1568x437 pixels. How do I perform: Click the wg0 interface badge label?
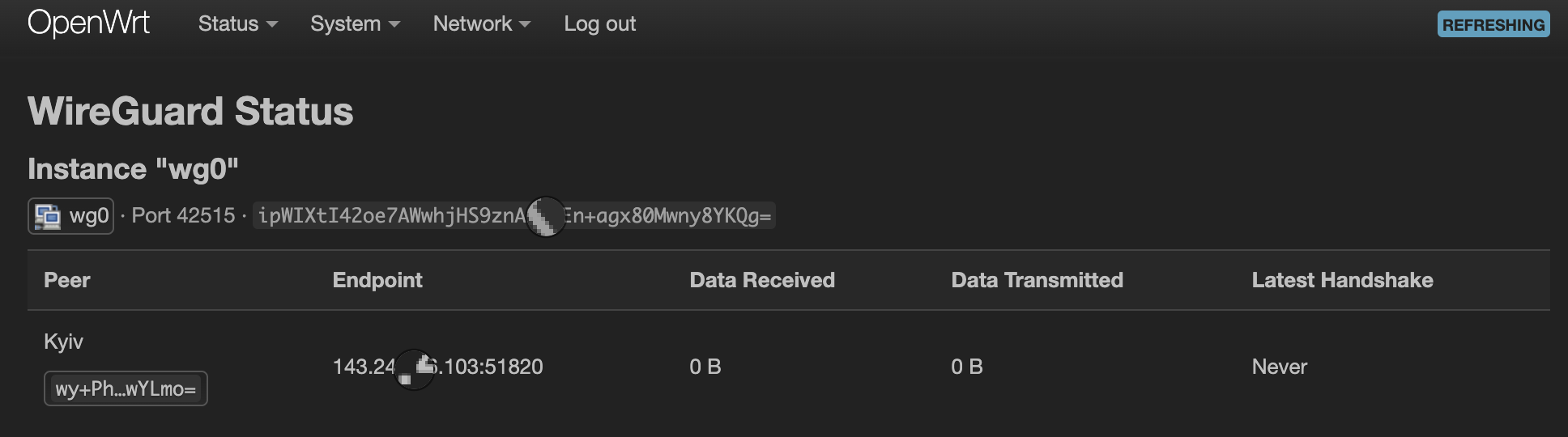tap(71, 216)
